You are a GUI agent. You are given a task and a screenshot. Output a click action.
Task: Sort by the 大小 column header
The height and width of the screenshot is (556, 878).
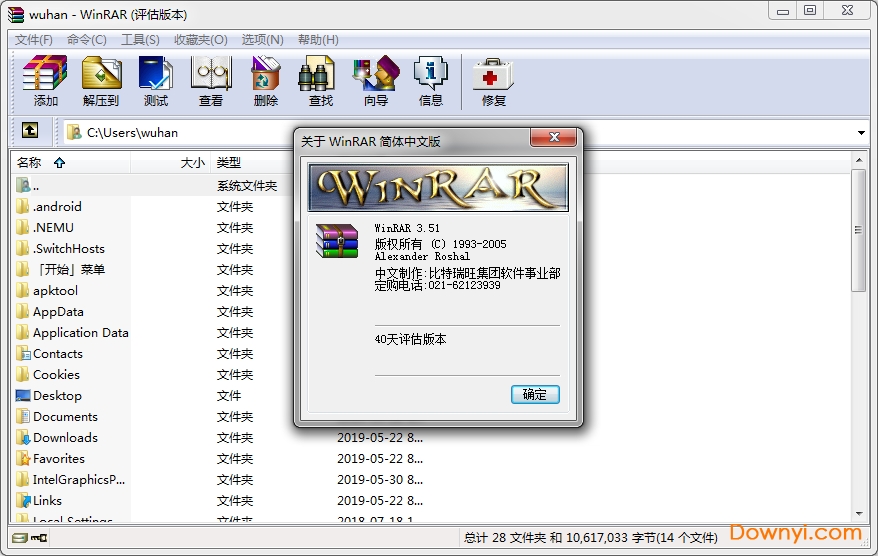click(x=171, y=162)
